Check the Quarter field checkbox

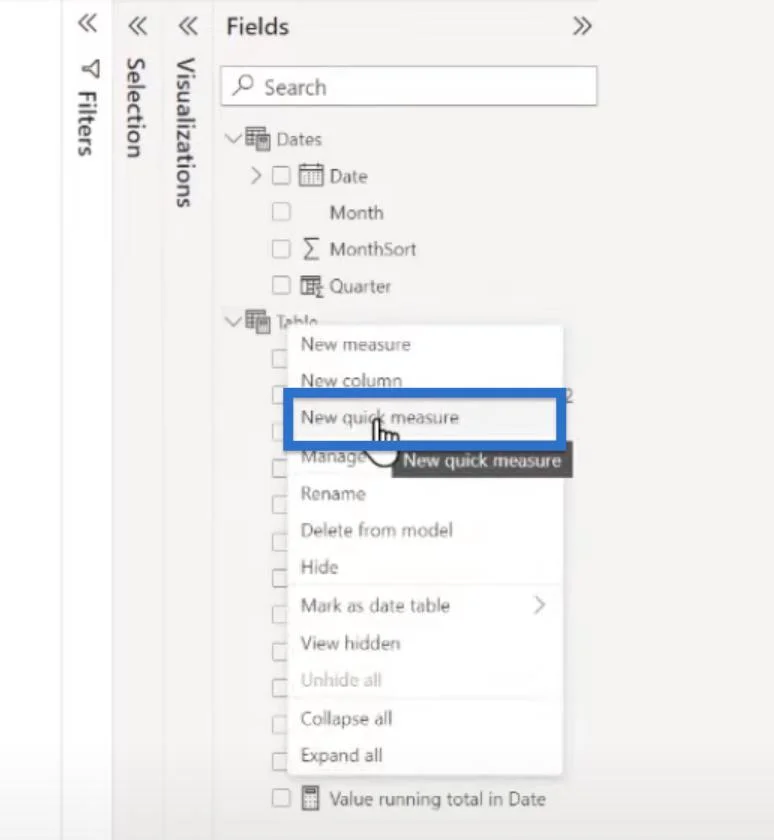[x=281, y=286]
